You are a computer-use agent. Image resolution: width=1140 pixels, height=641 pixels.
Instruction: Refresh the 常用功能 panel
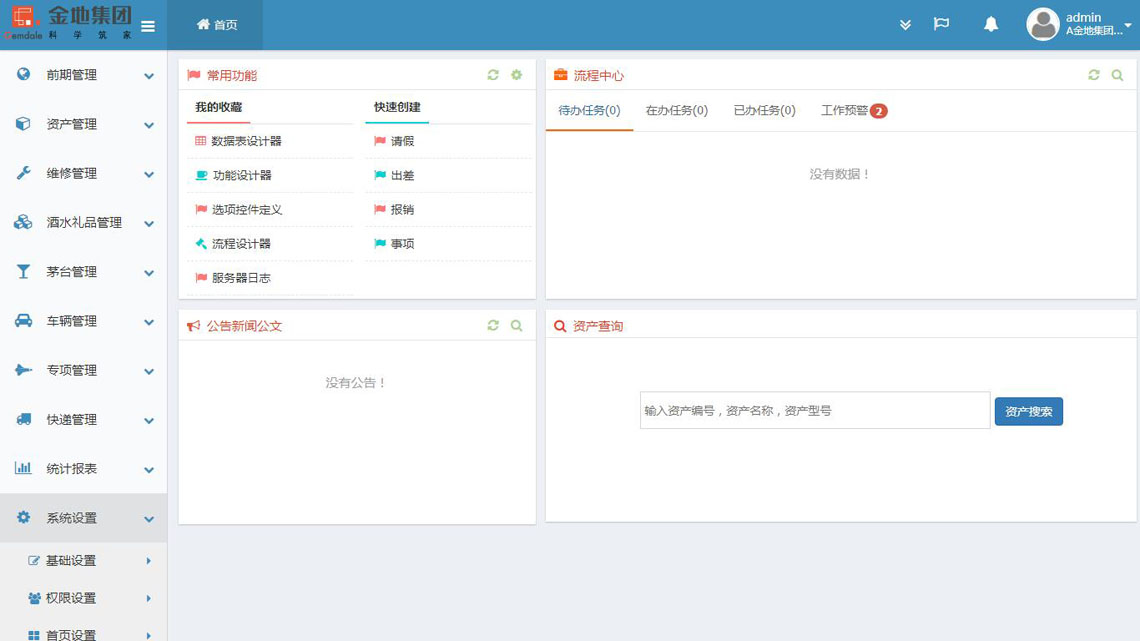(492, 74)
